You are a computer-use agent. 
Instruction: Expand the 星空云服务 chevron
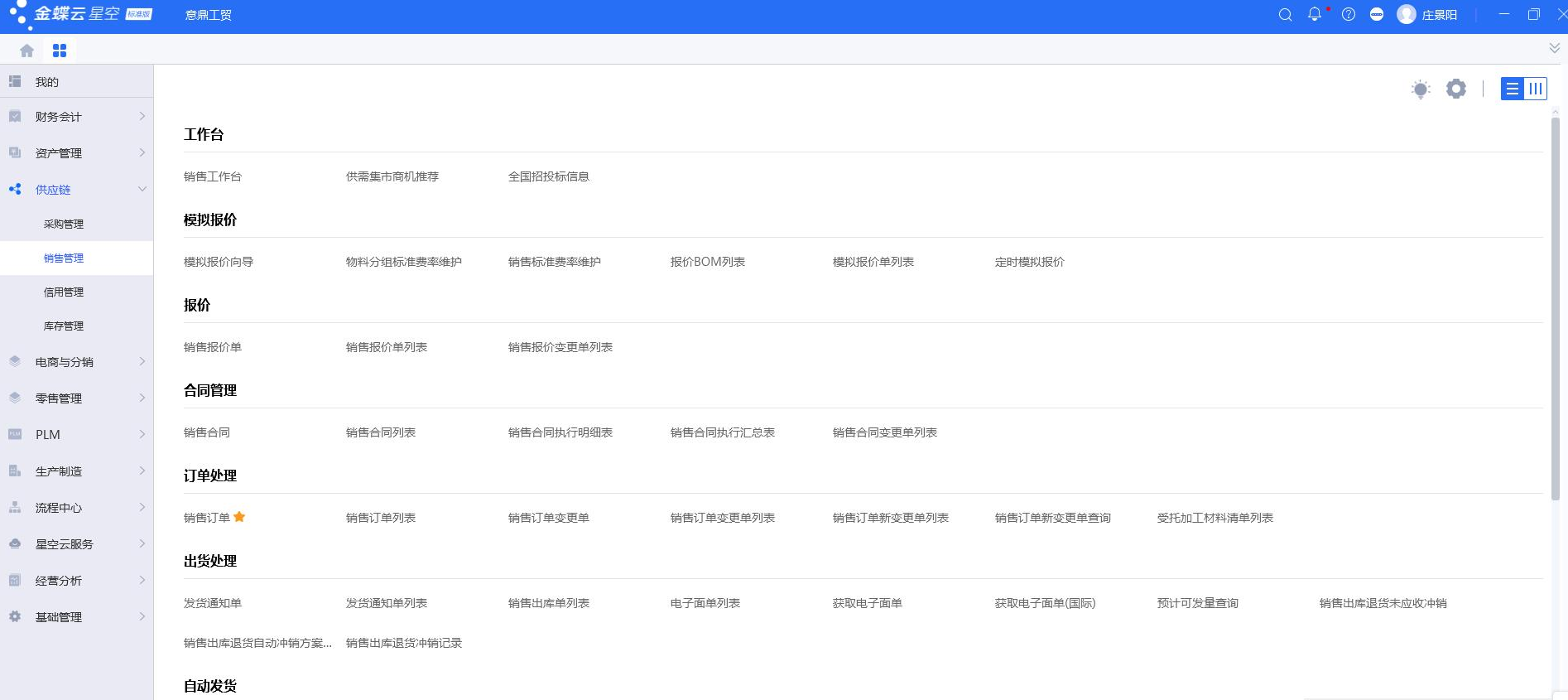tap(142, 543)
